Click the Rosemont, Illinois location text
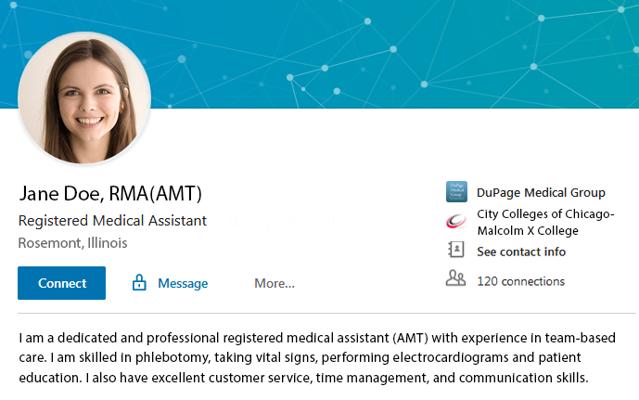The image size is (639, 400). pyautogui.click(x=73, y=243)
